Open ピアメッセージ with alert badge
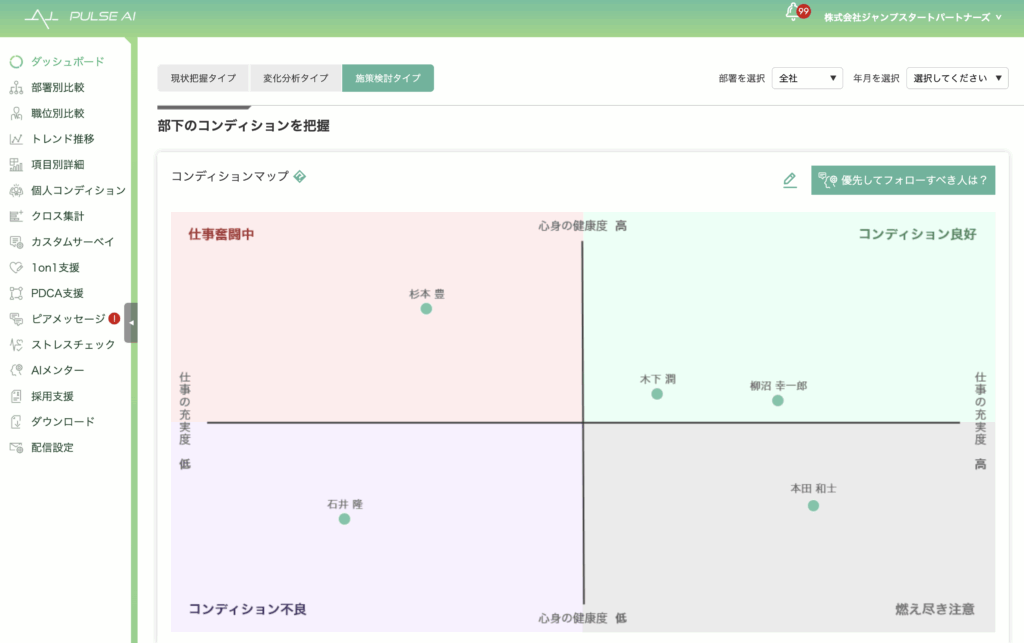Viewport: 1024px width, 643px height. click(67, 319)
